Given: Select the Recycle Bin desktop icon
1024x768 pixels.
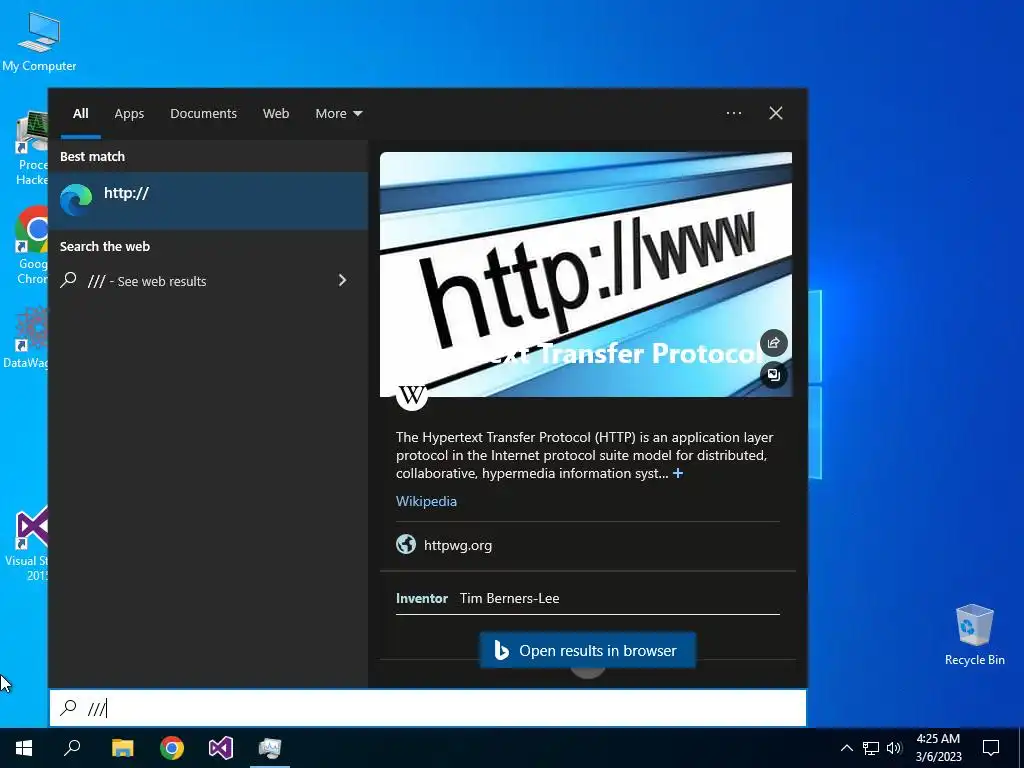Looking at the screenshot, I should pos(974,634).
